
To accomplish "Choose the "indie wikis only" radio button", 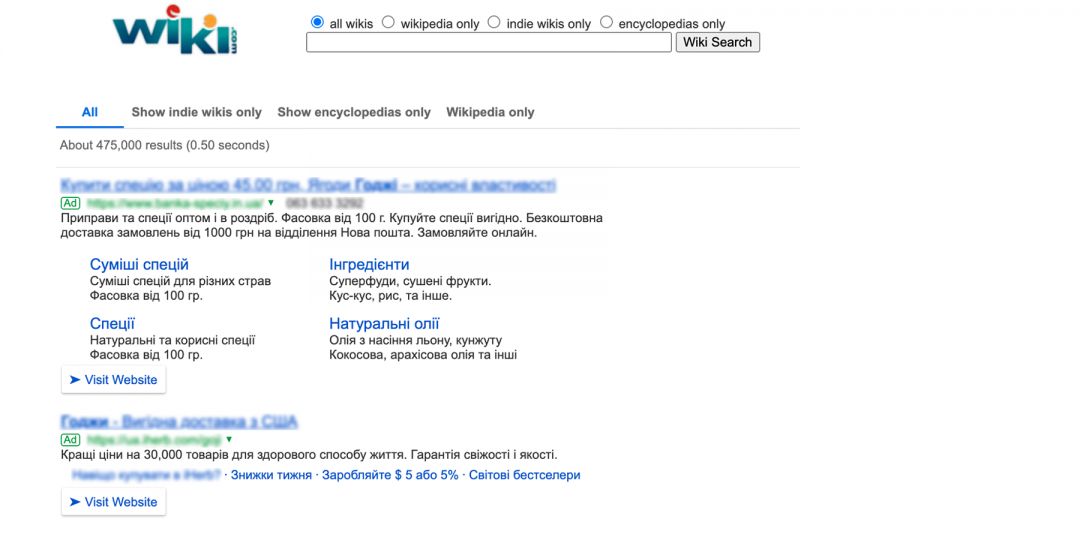I will [x=494, y=22].
